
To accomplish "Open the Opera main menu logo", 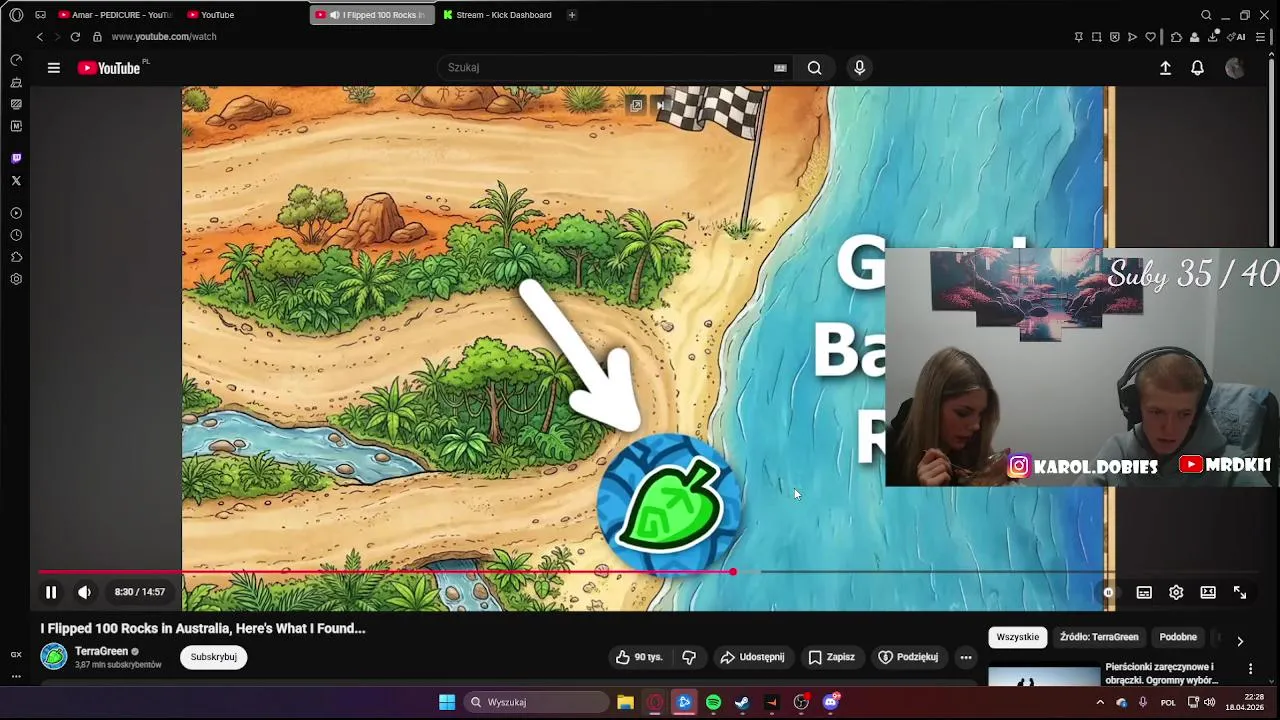I will 16,15.
